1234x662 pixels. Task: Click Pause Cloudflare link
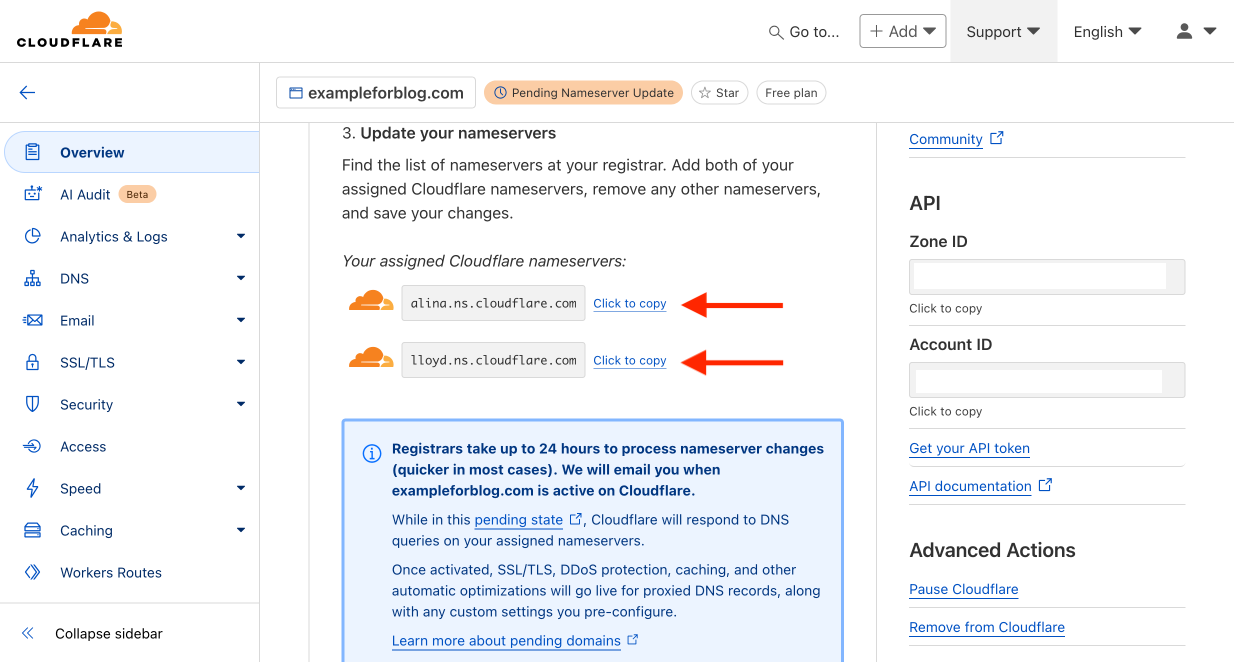(963, 589)
